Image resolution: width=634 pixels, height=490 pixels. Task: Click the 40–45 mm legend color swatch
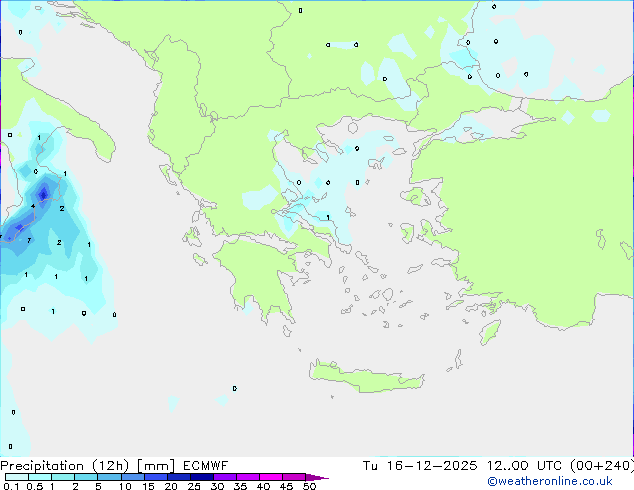(x=271, y=477)
